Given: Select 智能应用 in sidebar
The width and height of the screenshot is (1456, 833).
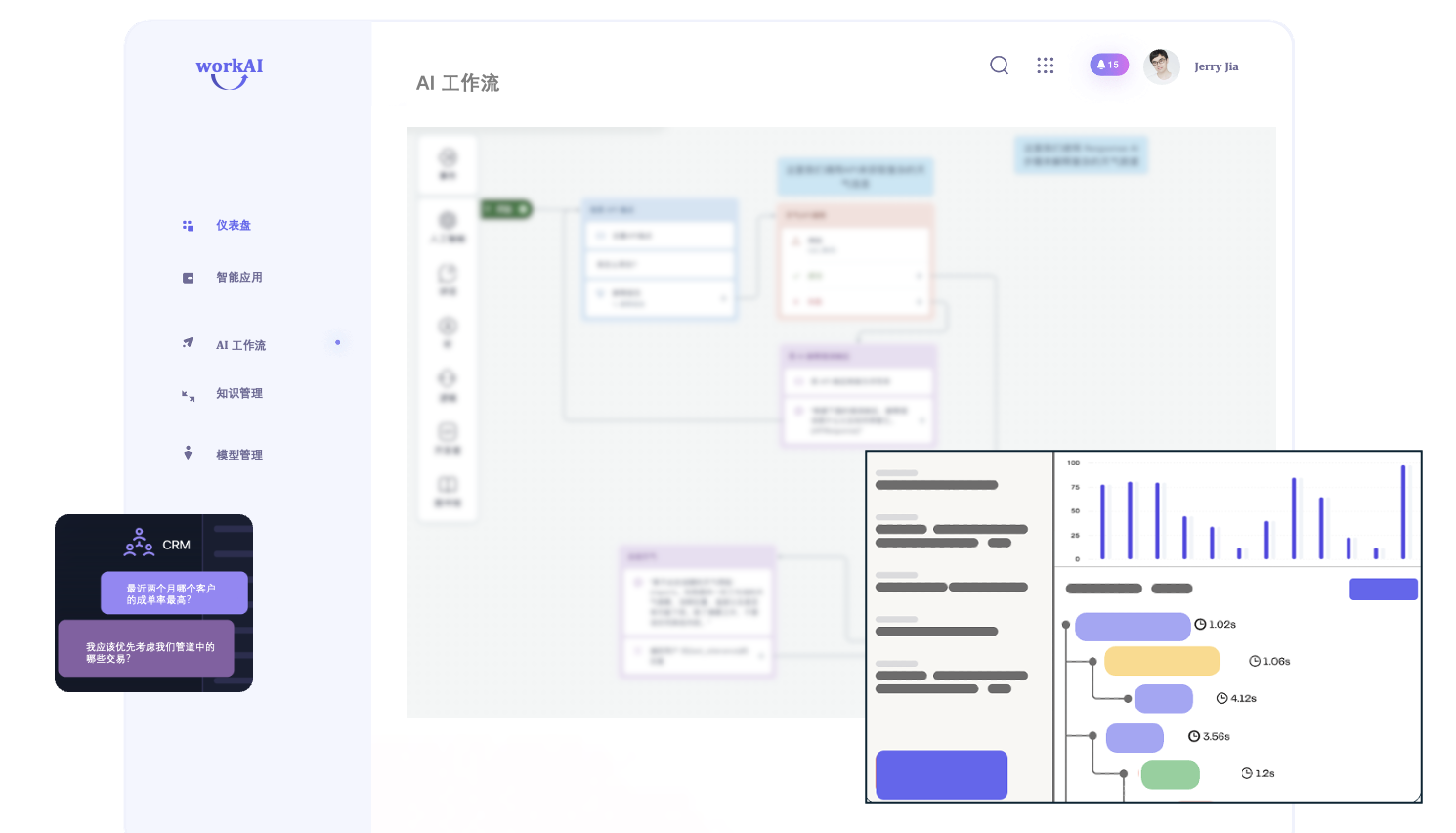Looking at the screenshot, I should (239, 277).
